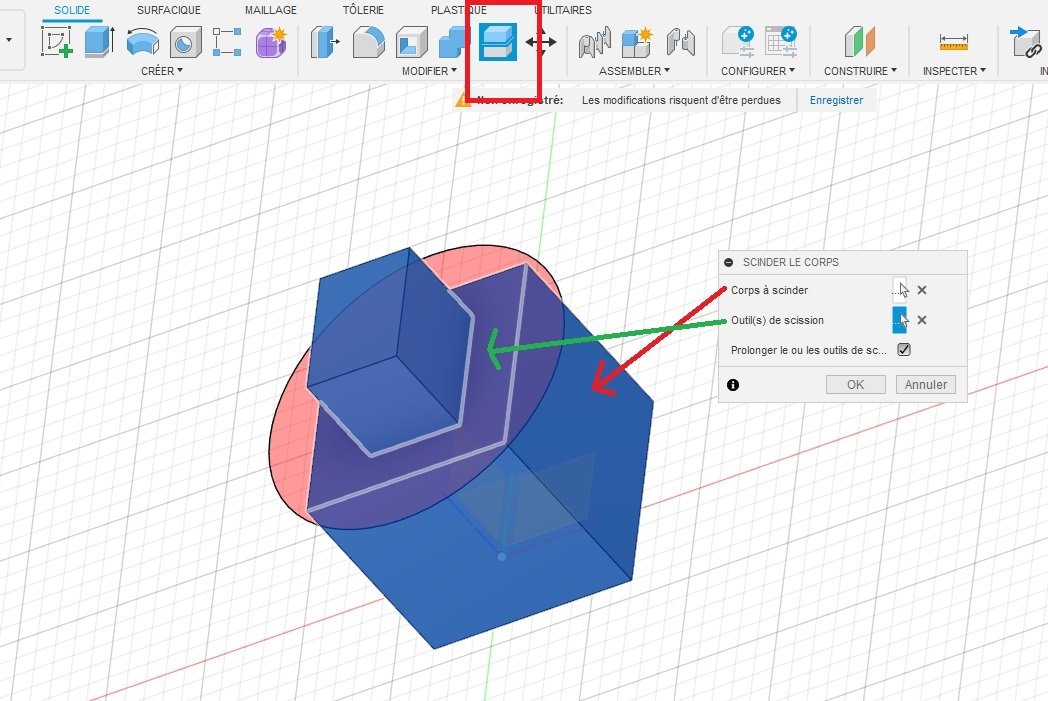Choose the Revolve tool icon
The image size is (1048, 701).
[142, 41]
